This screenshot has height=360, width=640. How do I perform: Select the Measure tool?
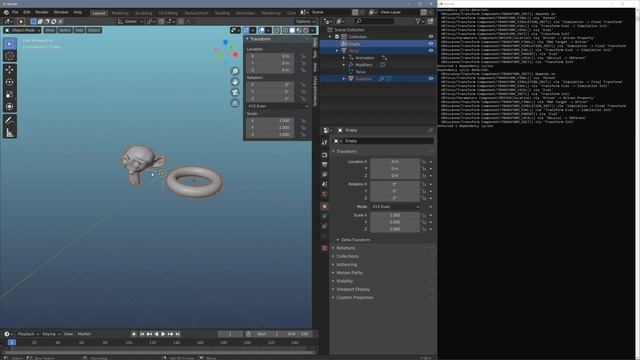(x=10, y=132)
